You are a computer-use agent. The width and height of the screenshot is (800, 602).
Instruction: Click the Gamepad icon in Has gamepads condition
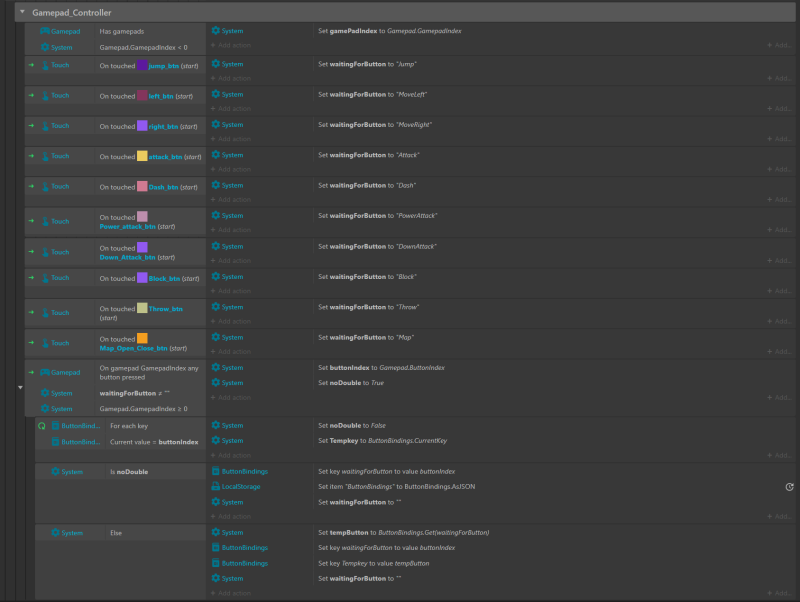click(x=44, y=31)
